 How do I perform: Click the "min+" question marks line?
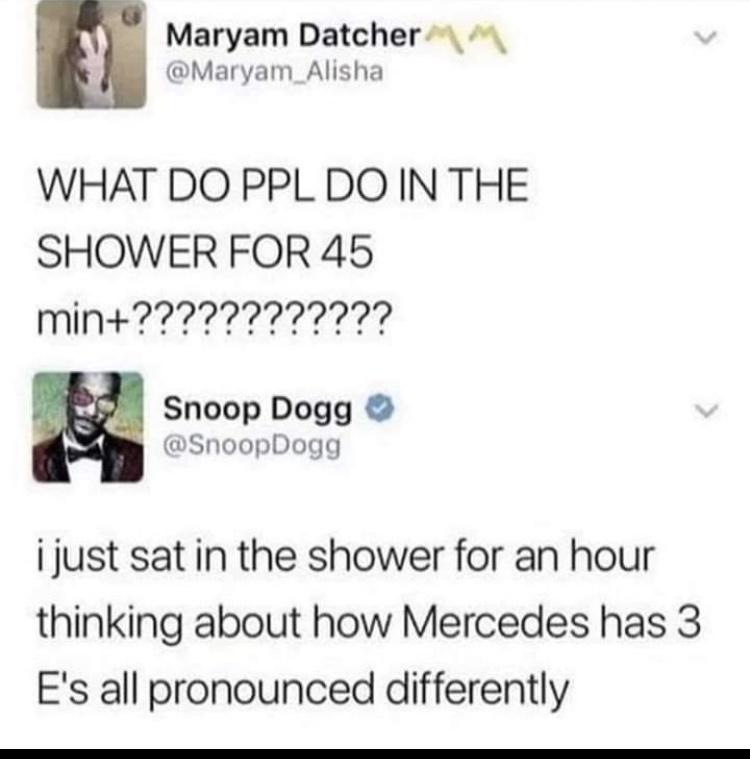pyautogui.click(x=213, y=318)
